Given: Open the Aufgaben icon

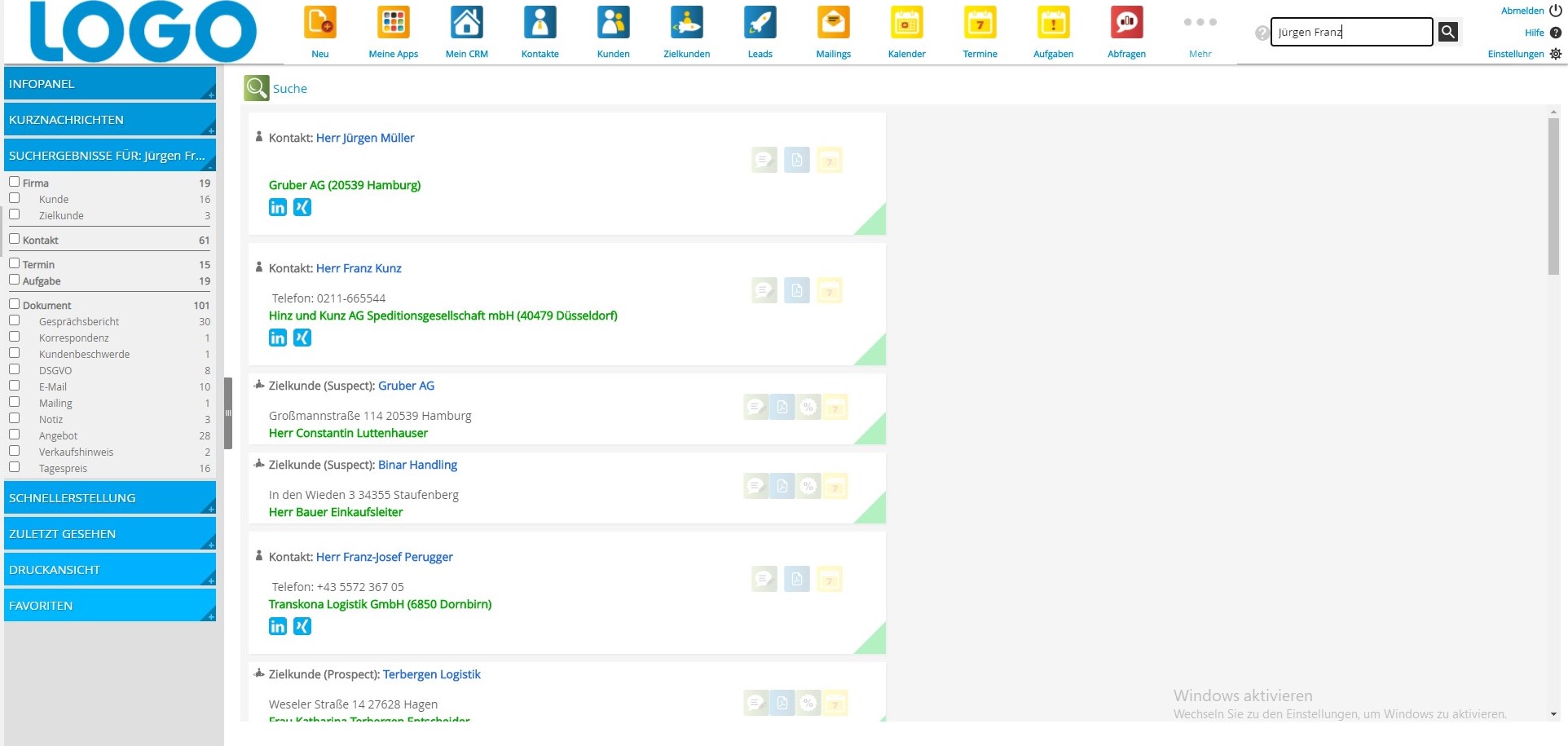Looking at the screenshot, I should click(1054, 23).
